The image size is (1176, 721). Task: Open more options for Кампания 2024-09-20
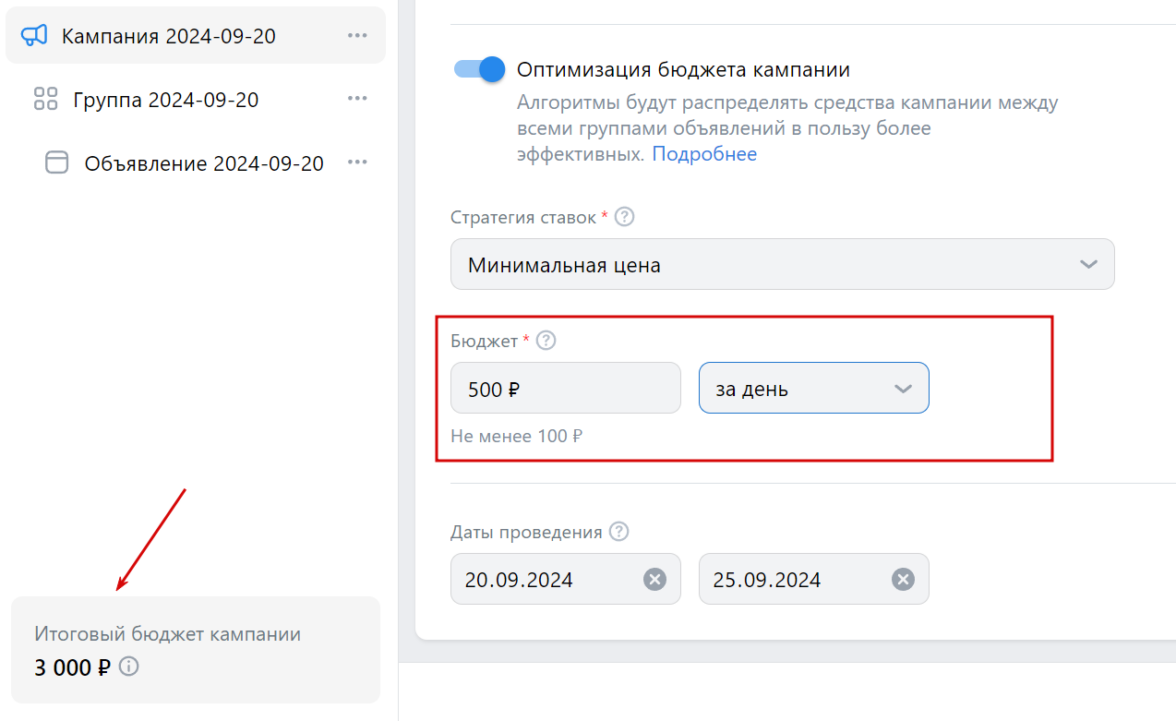357,36
